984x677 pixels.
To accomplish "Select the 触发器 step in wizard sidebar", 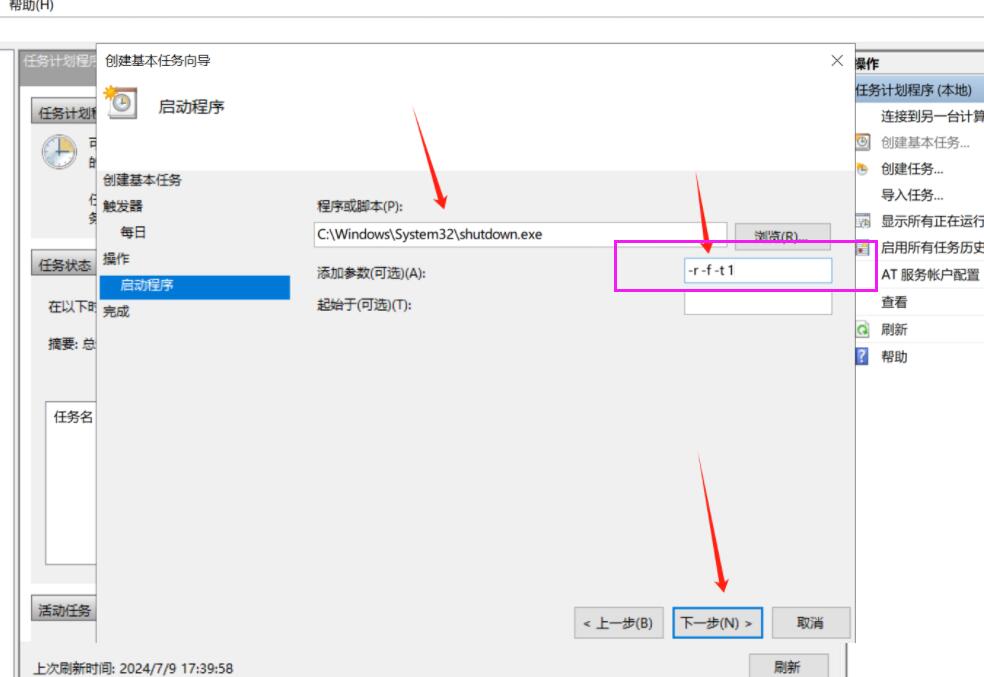I will (x=123, y=206).
